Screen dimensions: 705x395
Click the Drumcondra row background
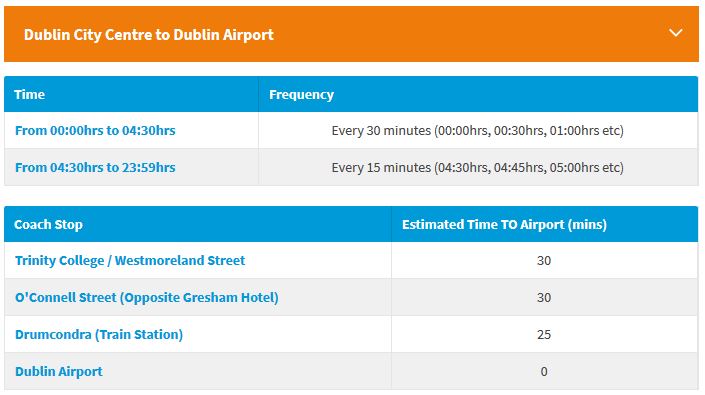351,334
